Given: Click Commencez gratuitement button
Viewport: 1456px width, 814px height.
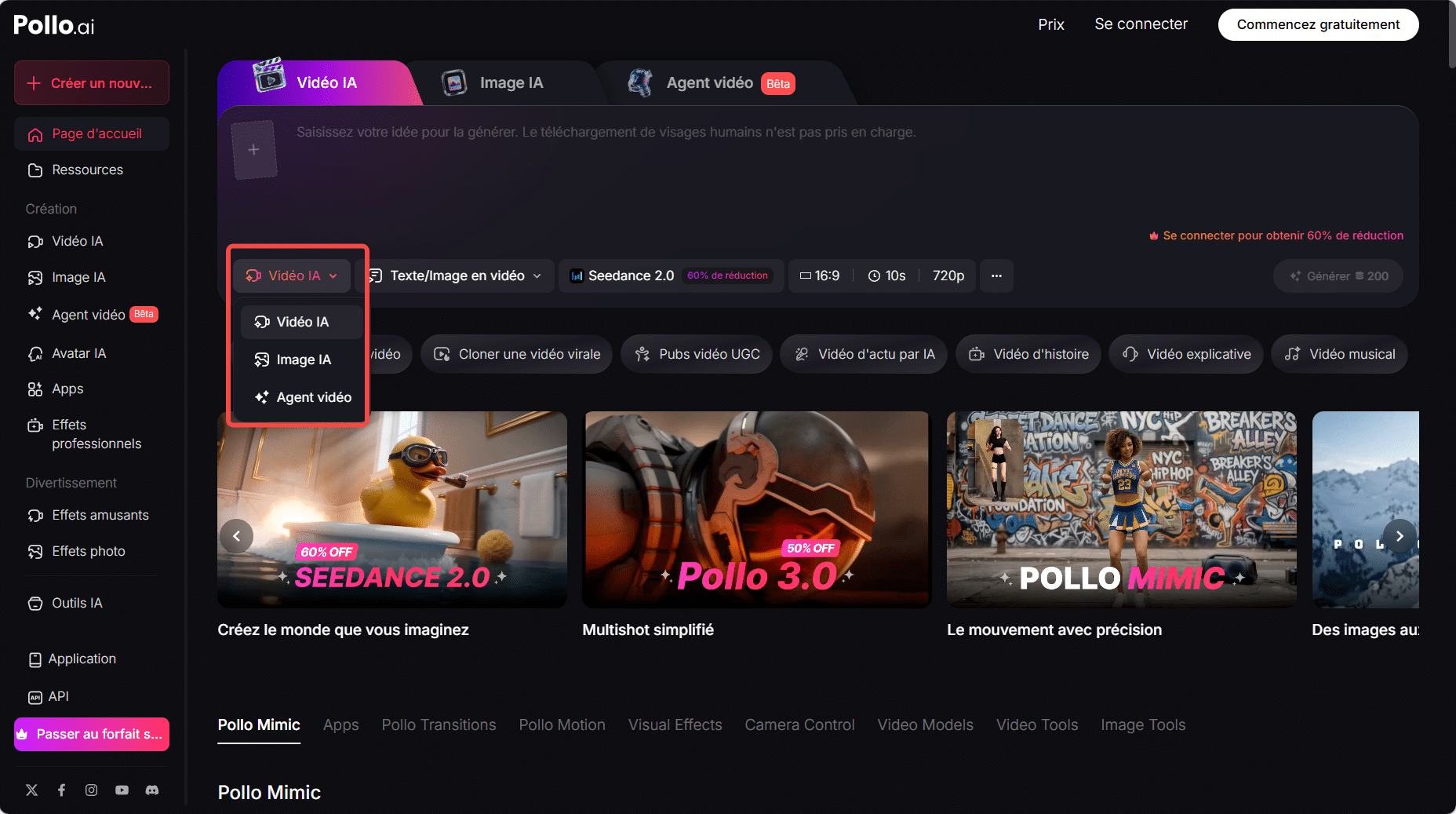Looking at the screenshot, I should pyautogui.click(x=1318, y=24).
